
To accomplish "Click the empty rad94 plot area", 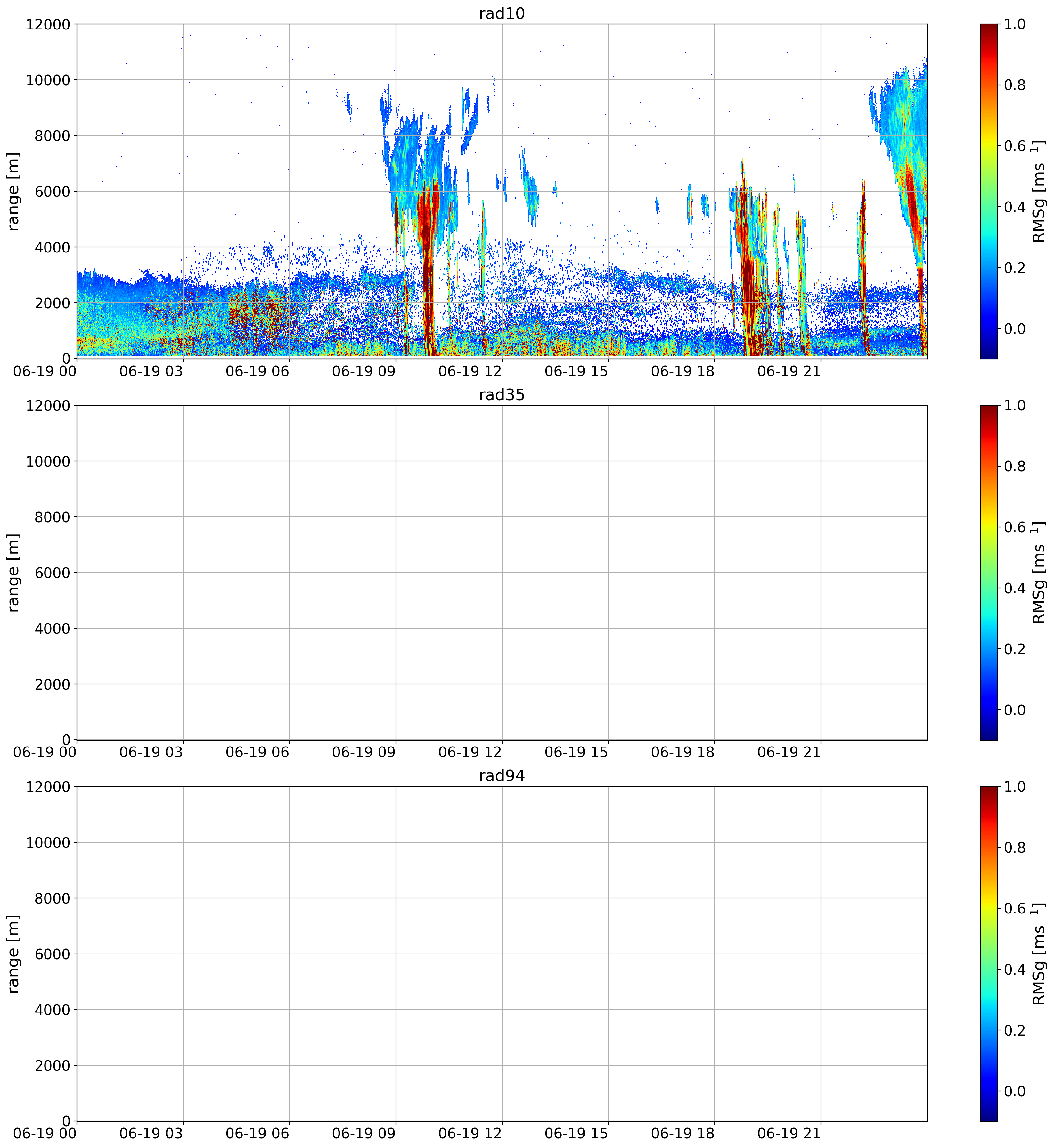I will point(502,954).
